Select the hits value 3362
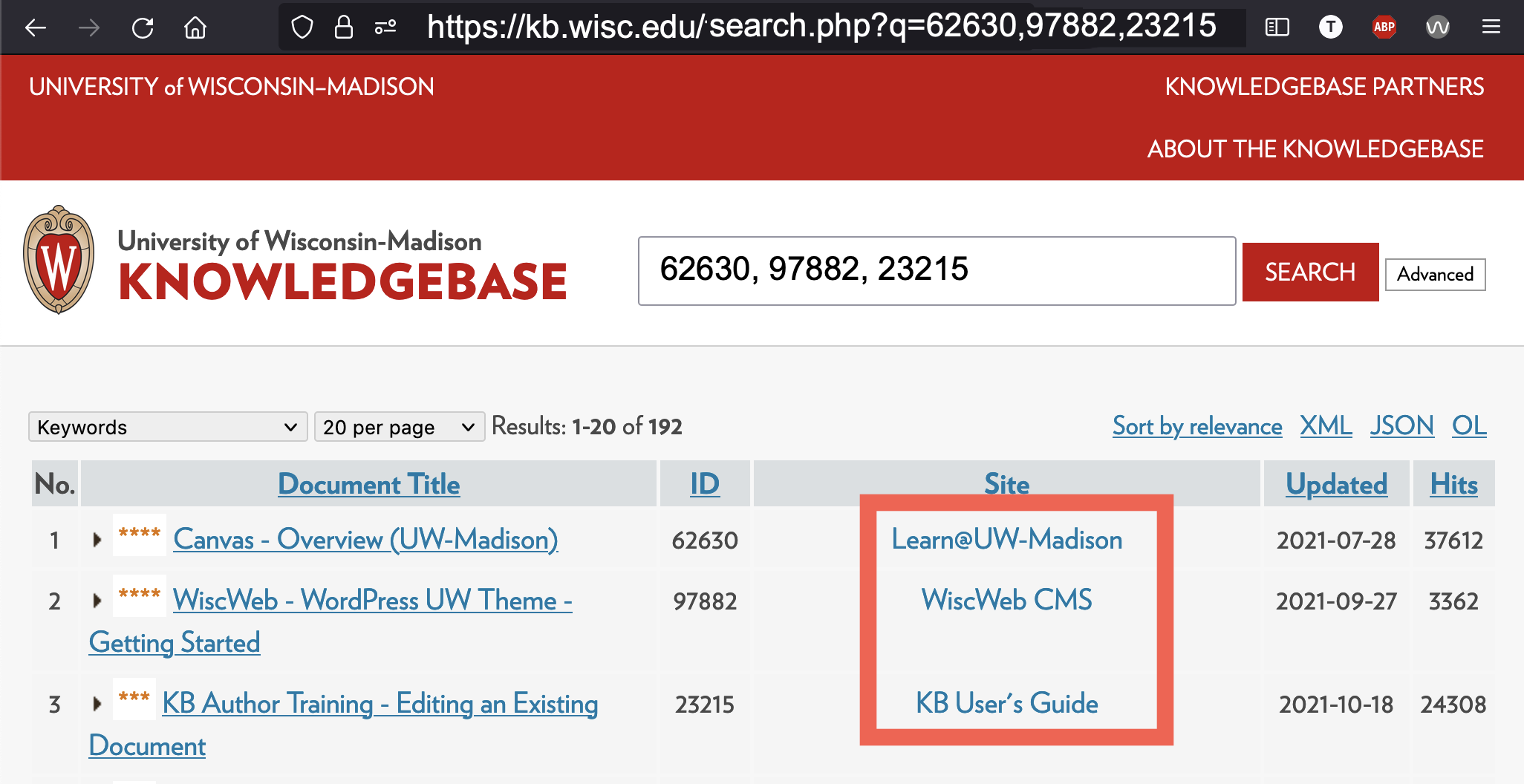The height and width of the screenshot is (784, 1524). tap(1453, 601)
